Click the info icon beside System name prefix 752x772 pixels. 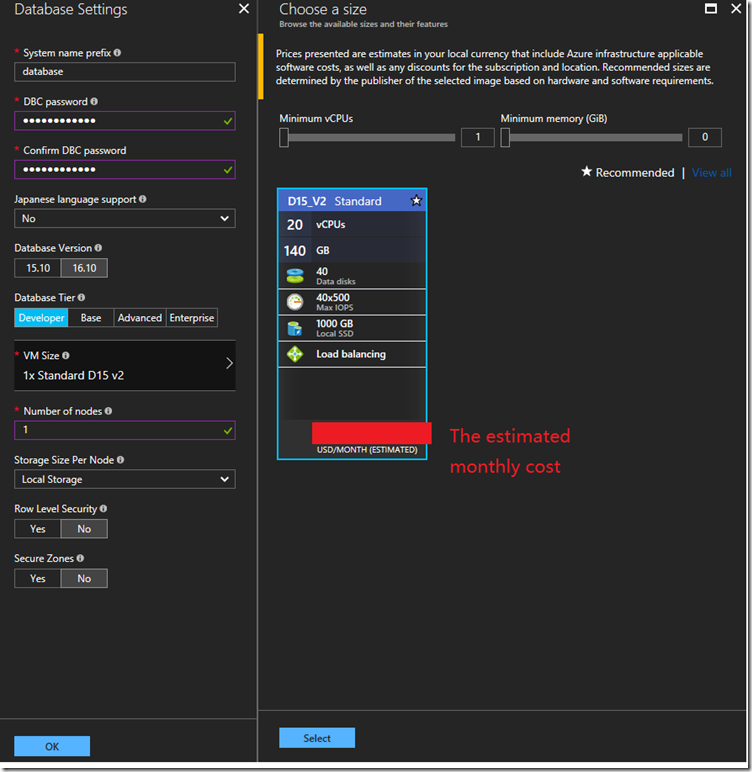tap(117, 53)
